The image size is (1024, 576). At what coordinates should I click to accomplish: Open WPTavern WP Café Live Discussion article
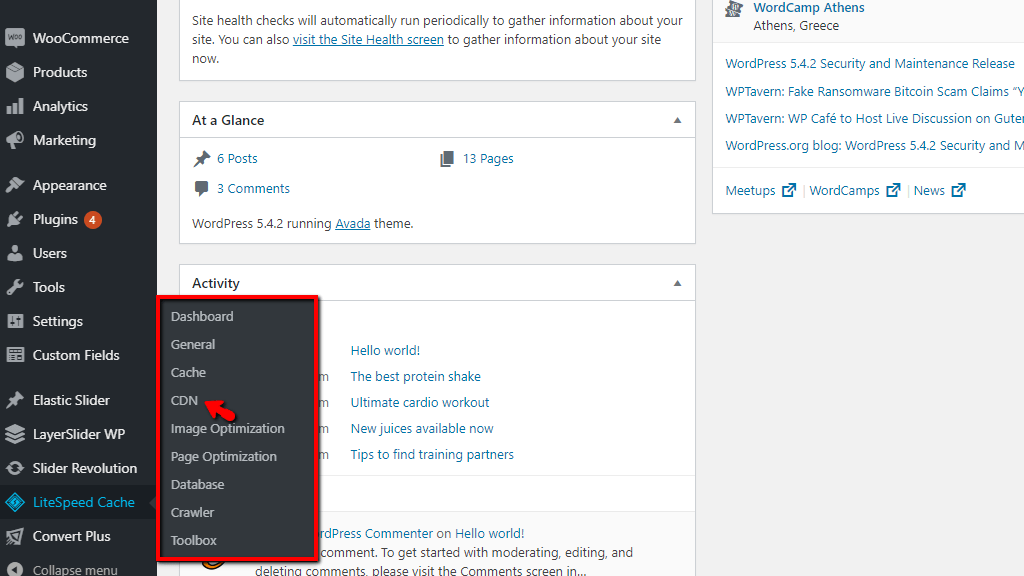tap(874, 119)
